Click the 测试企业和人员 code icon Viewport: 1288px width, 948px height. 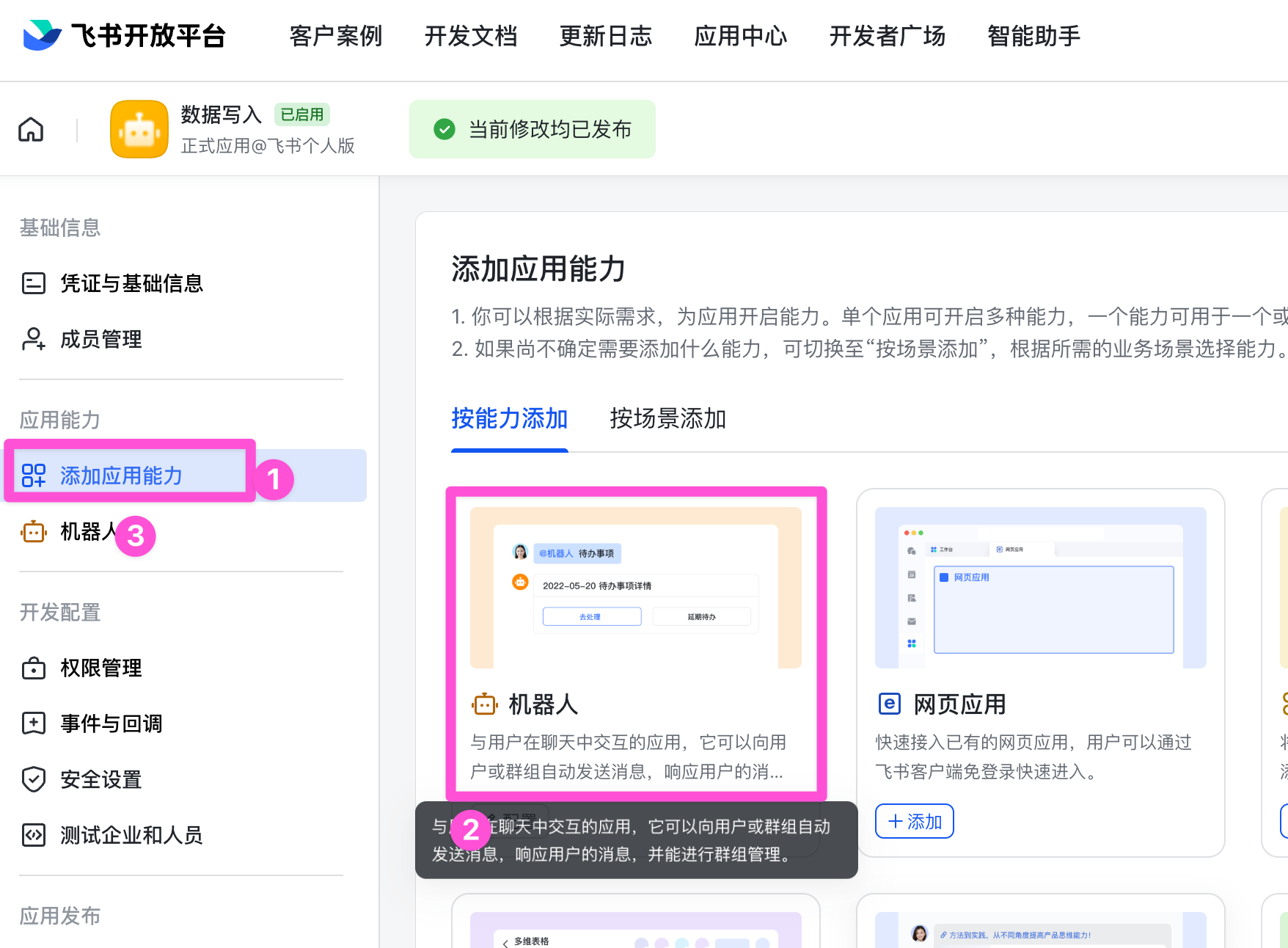pyautogui.click(x=34, y=835)
